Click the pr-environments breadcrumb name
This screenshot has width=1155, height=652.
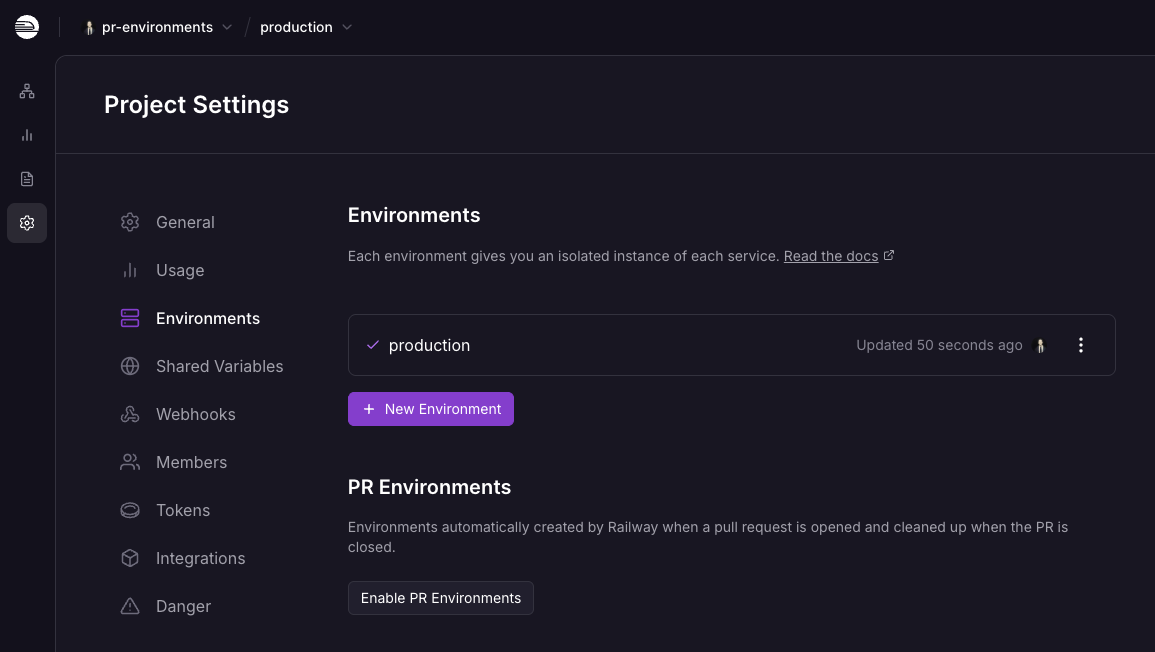(157, 27)
